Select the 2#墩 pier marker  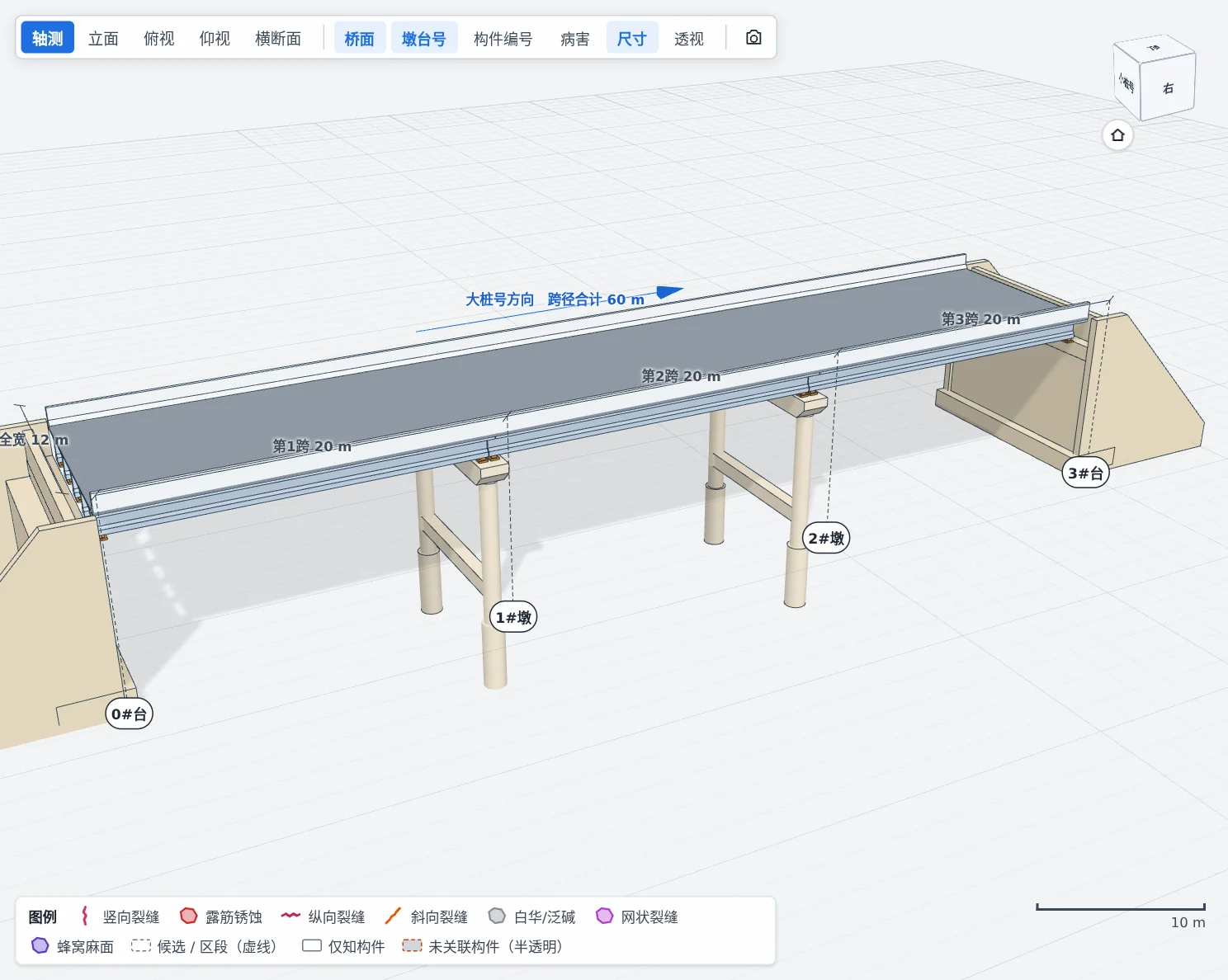pyautogui.click(x=826, y=538)
